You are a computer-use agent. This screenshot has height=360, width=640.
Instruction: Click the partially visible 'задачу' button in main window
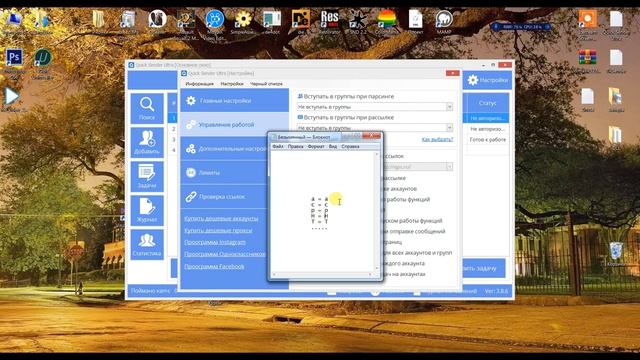click(x=484, y=268)
